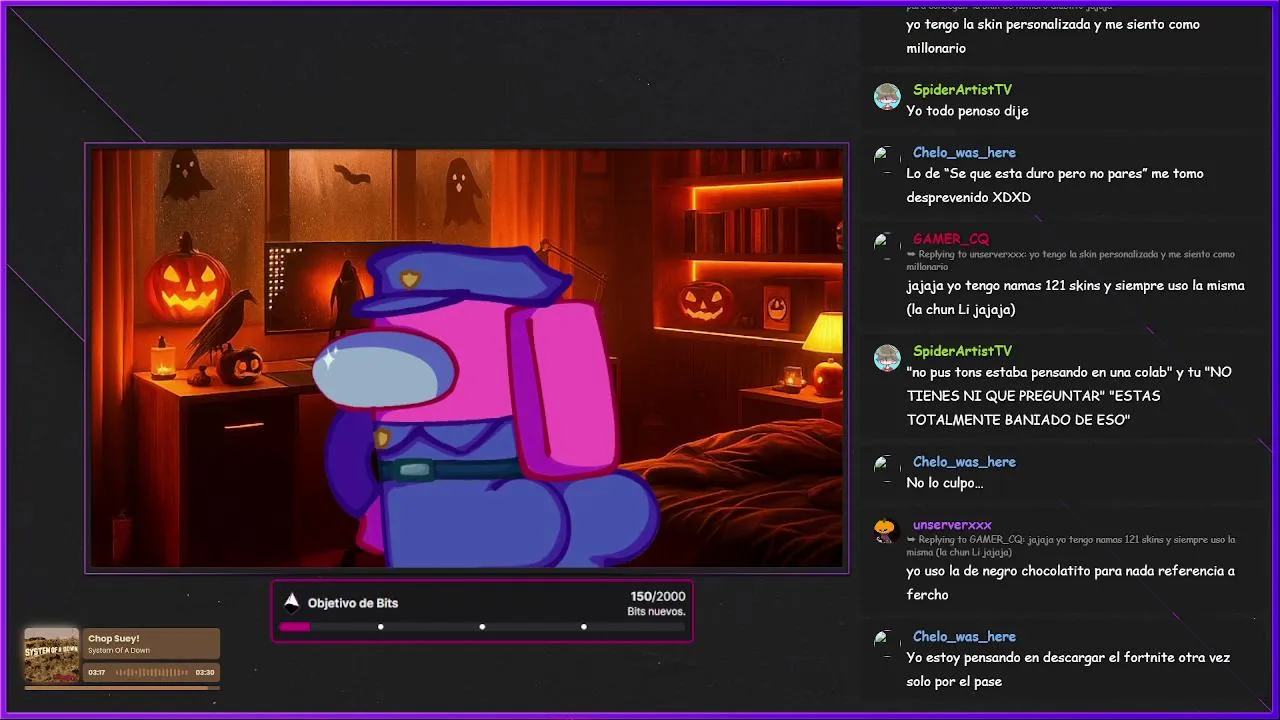1280x720 pixels.
Task: Click the "Replying to GAMER_CQ" reply line
Action: [x=1071, y=546]
